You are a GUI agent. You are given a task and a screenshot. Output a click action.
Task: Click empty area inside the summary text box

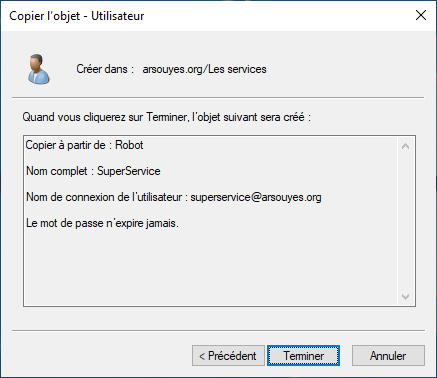(x=211, y=267)
